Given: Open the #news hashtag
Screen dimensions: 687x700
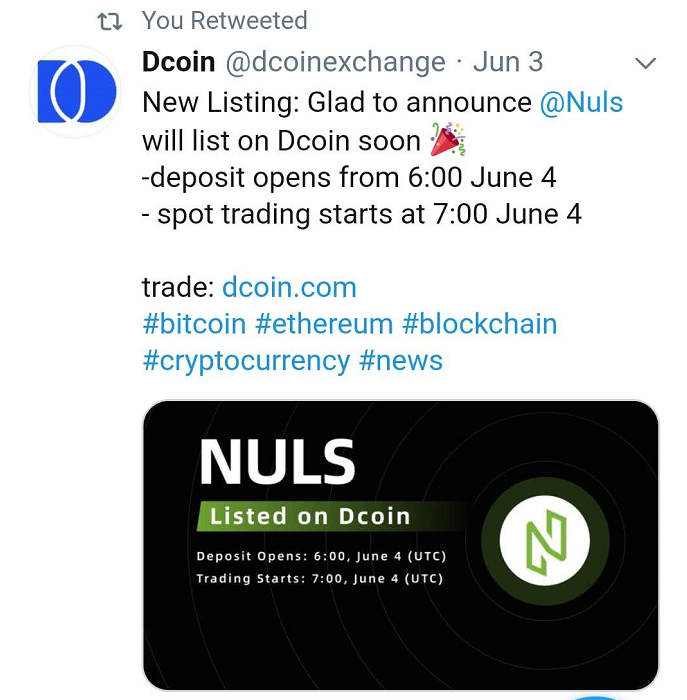Looking at the screenshot, I should tap(401, 360).
